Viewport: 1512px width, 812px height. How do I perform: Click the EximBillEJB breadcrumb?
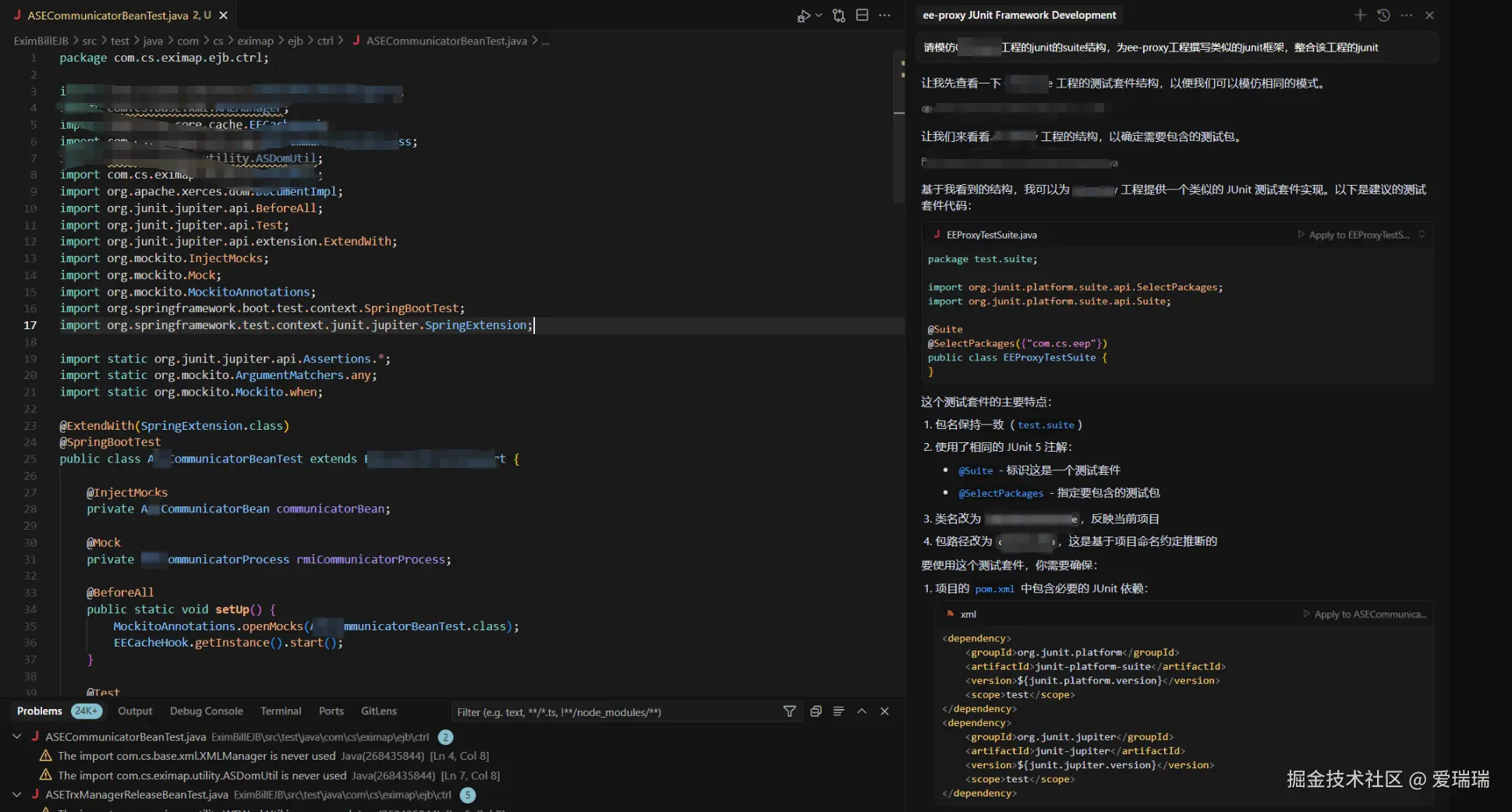(41, 41)
